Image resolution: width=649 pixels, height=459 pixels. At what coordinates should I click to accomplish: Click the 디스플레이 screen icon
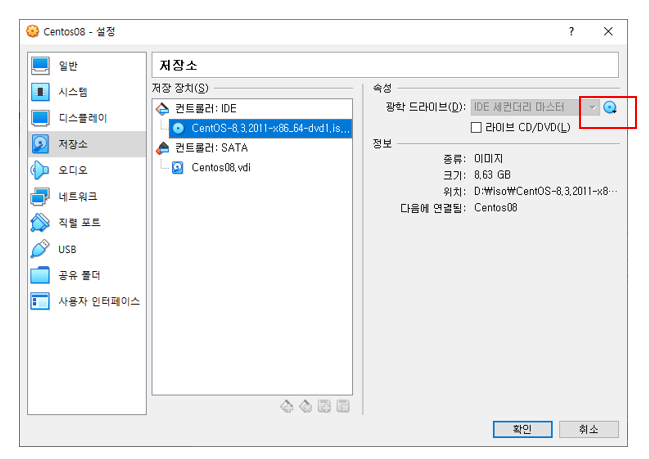(40, 118)
